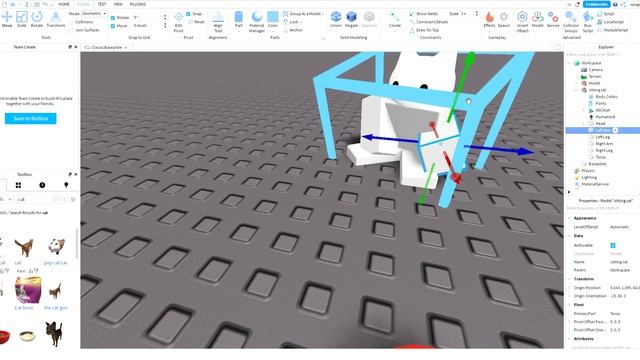Screen dimensions: 640x360
Task: Collapse the Transform properties section
Action: pyautogui.click(x=570, y=279)
